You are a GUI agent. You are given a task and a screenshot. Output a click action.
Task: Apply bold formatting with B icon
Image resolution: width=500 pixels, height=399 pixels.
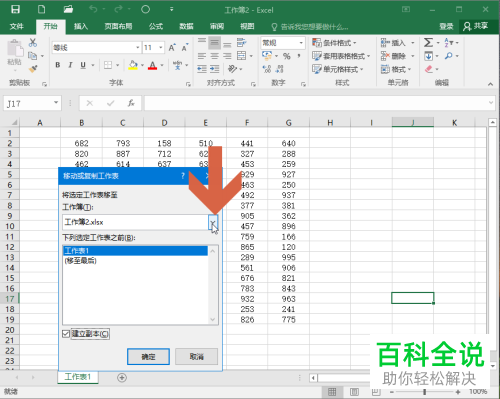[58, 65]
